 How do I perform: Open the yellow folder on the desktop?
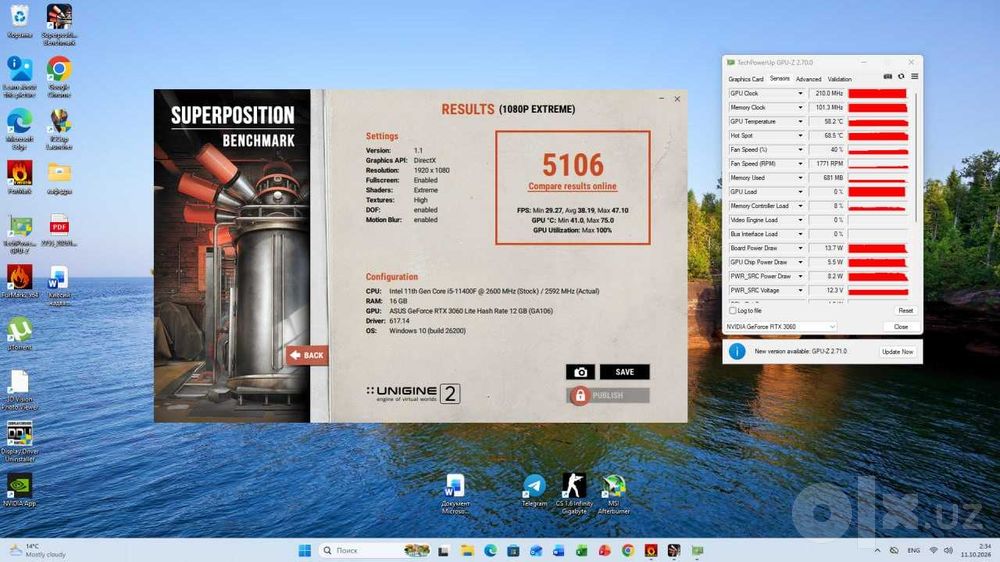[59, 177]
